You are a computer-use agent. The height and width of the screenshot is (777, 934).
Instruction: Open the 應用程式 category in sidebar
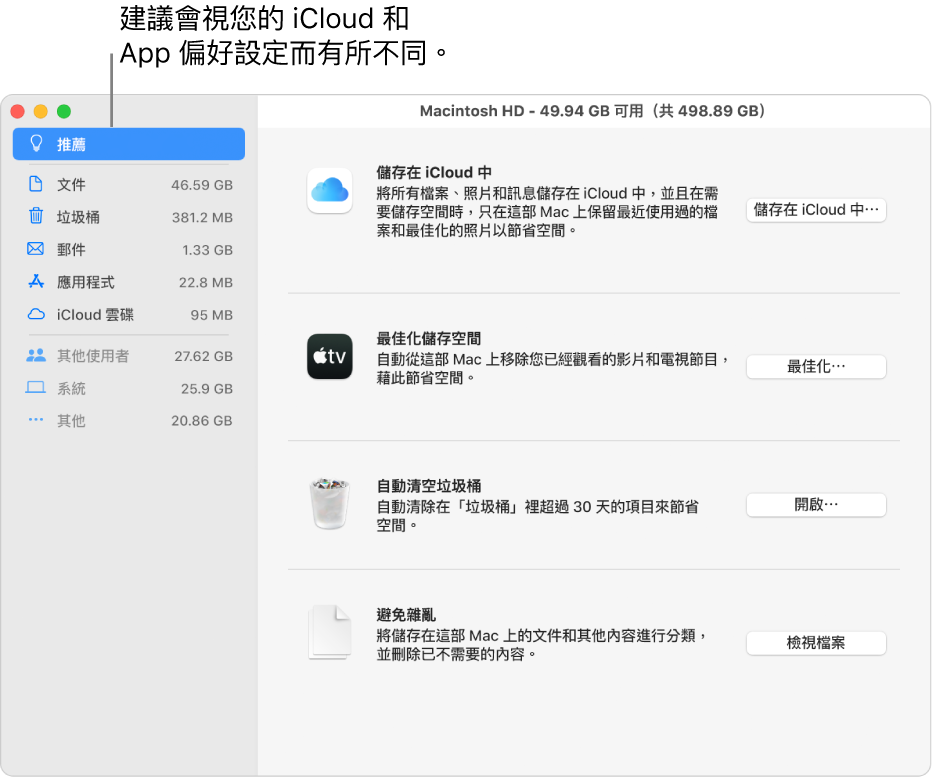click(129, 282)
